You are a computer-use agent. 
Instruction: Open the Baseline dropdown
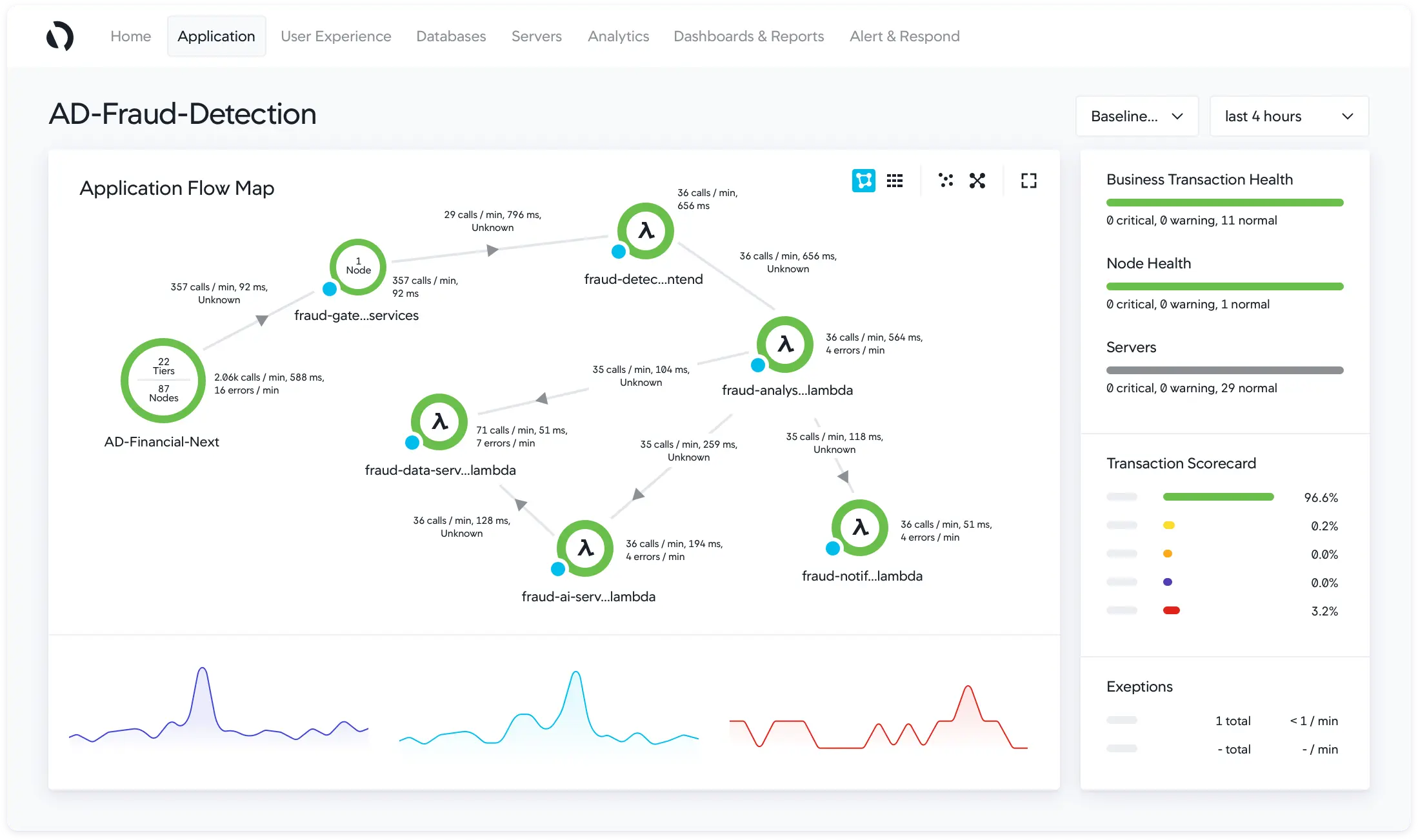(1137, 116)
